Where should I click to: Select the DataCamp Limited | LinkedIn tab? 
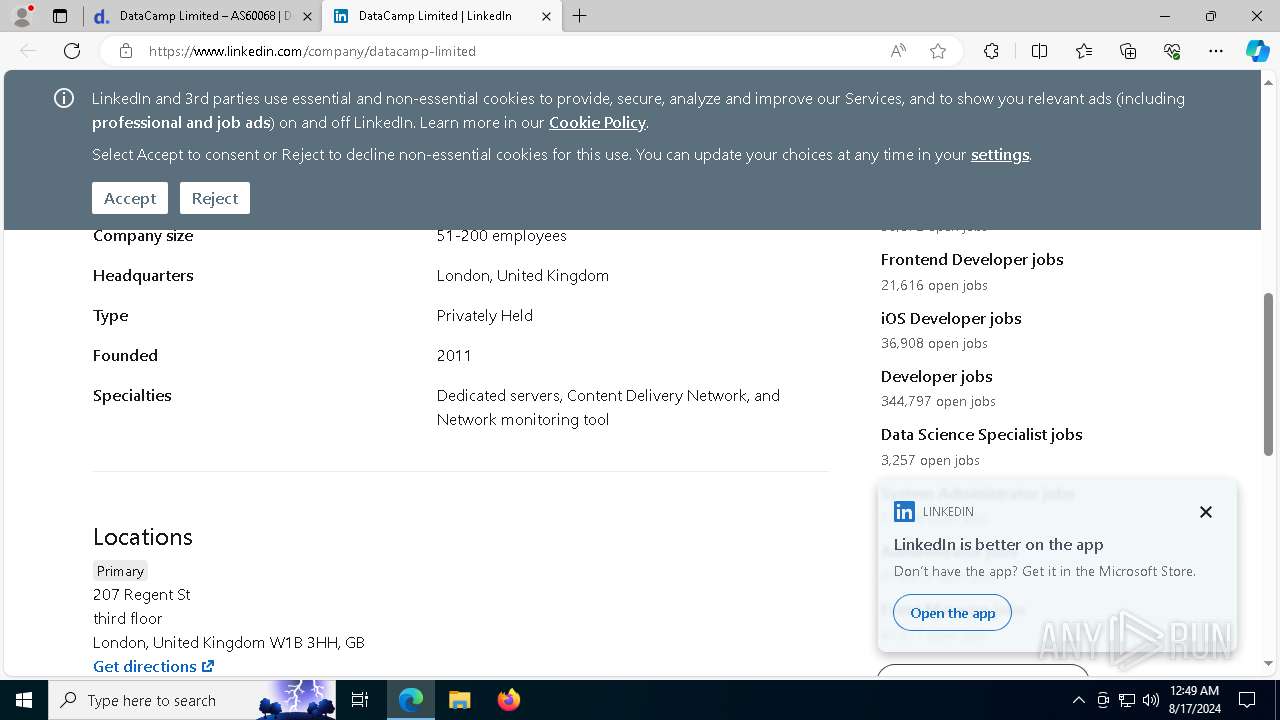(x=441, y=16)
